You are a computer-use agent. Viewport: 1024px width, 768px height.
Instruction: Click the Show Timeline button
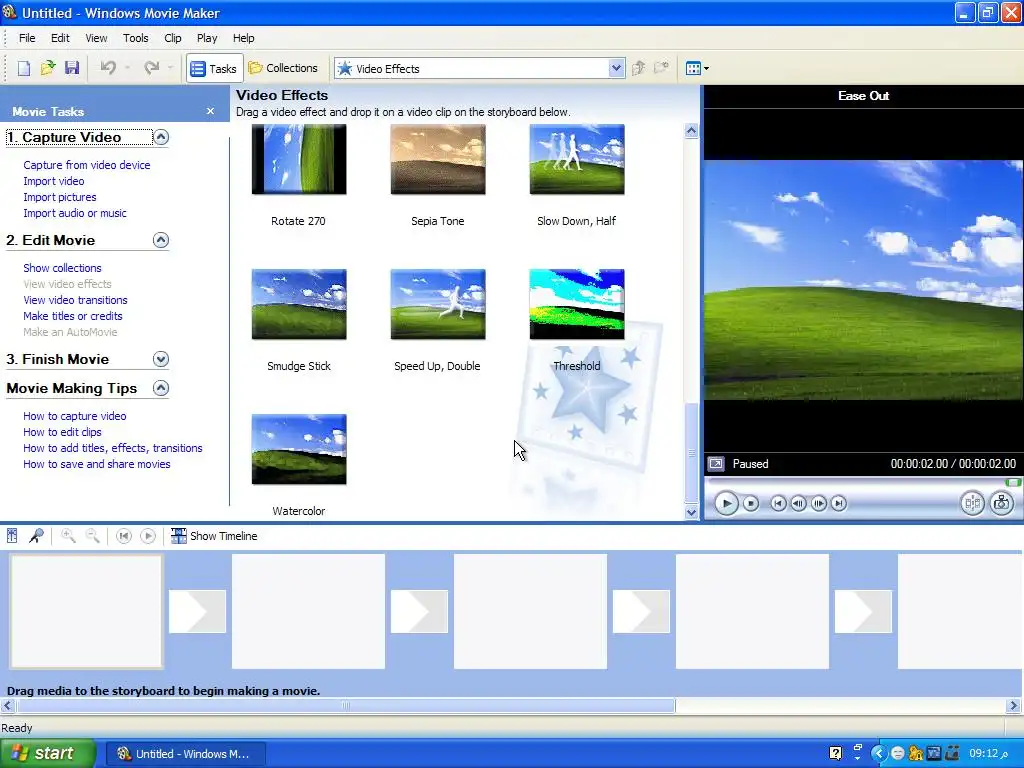point(214,536)
